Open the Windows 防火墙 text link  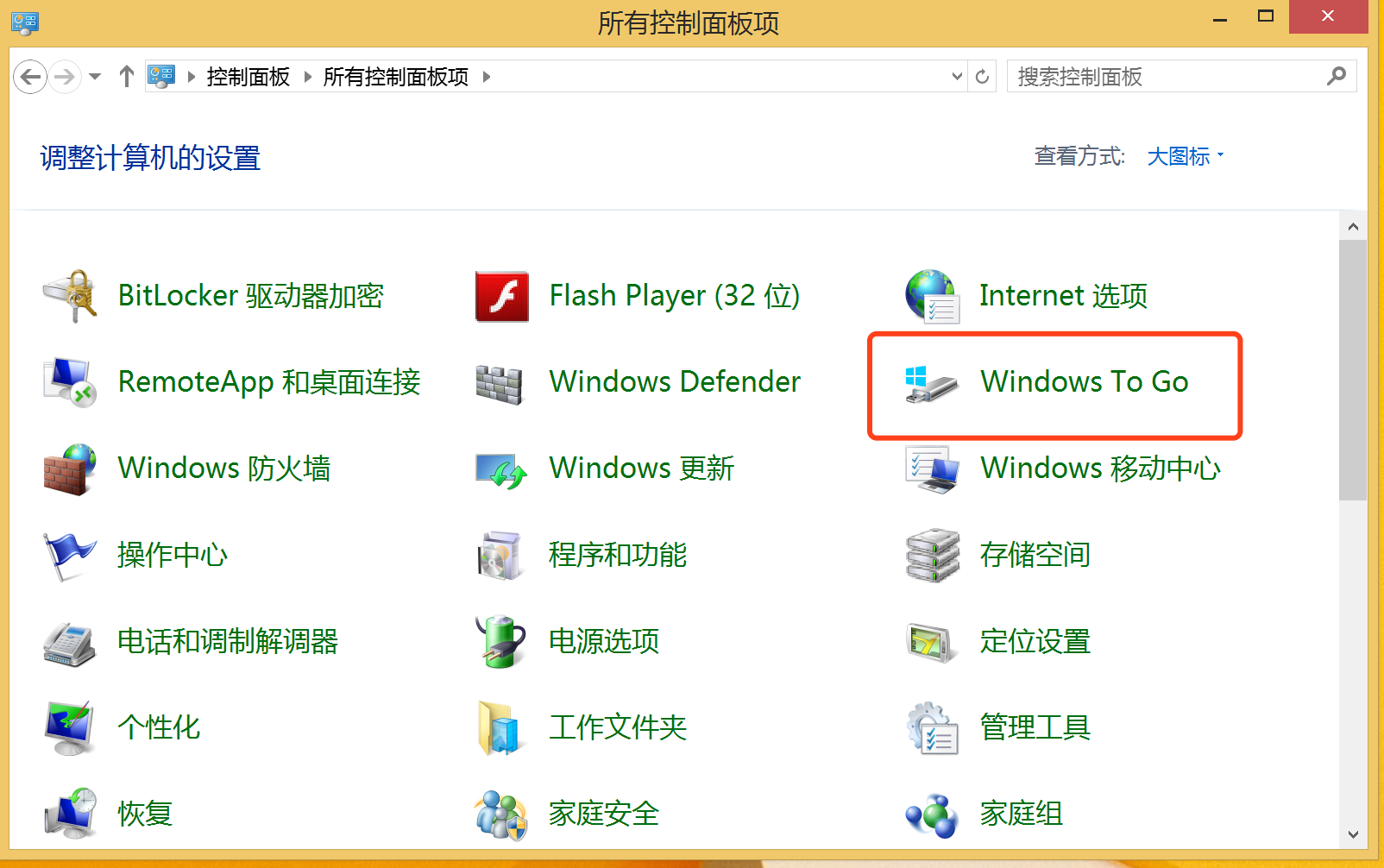[x=224, y=469]
